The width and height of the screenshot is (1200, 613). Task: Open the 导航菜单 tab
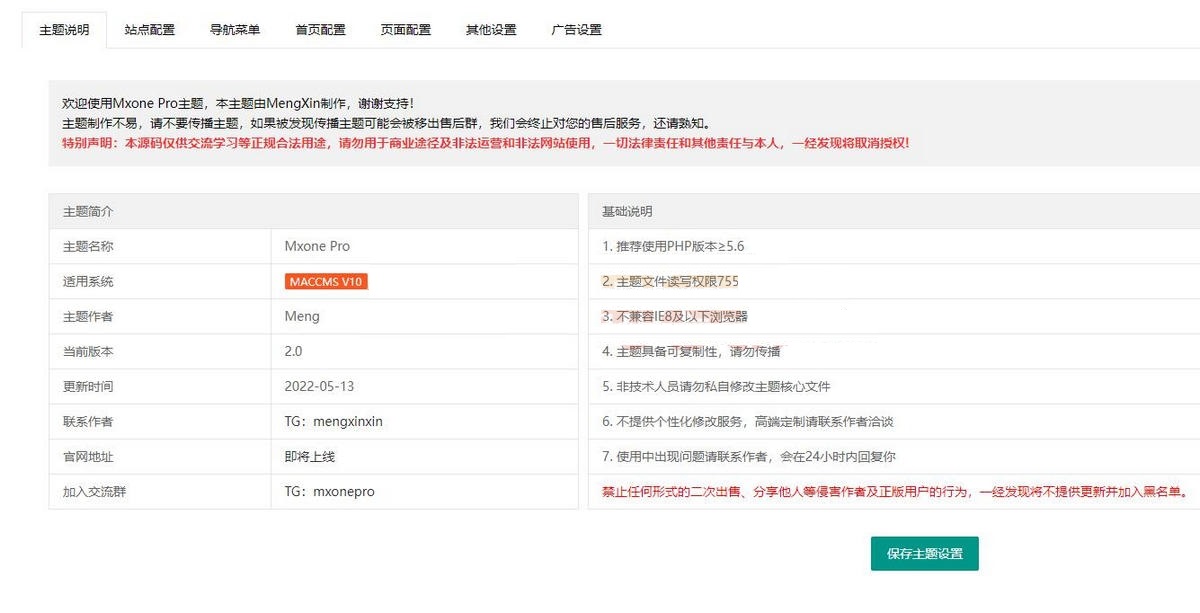(235, 30)
